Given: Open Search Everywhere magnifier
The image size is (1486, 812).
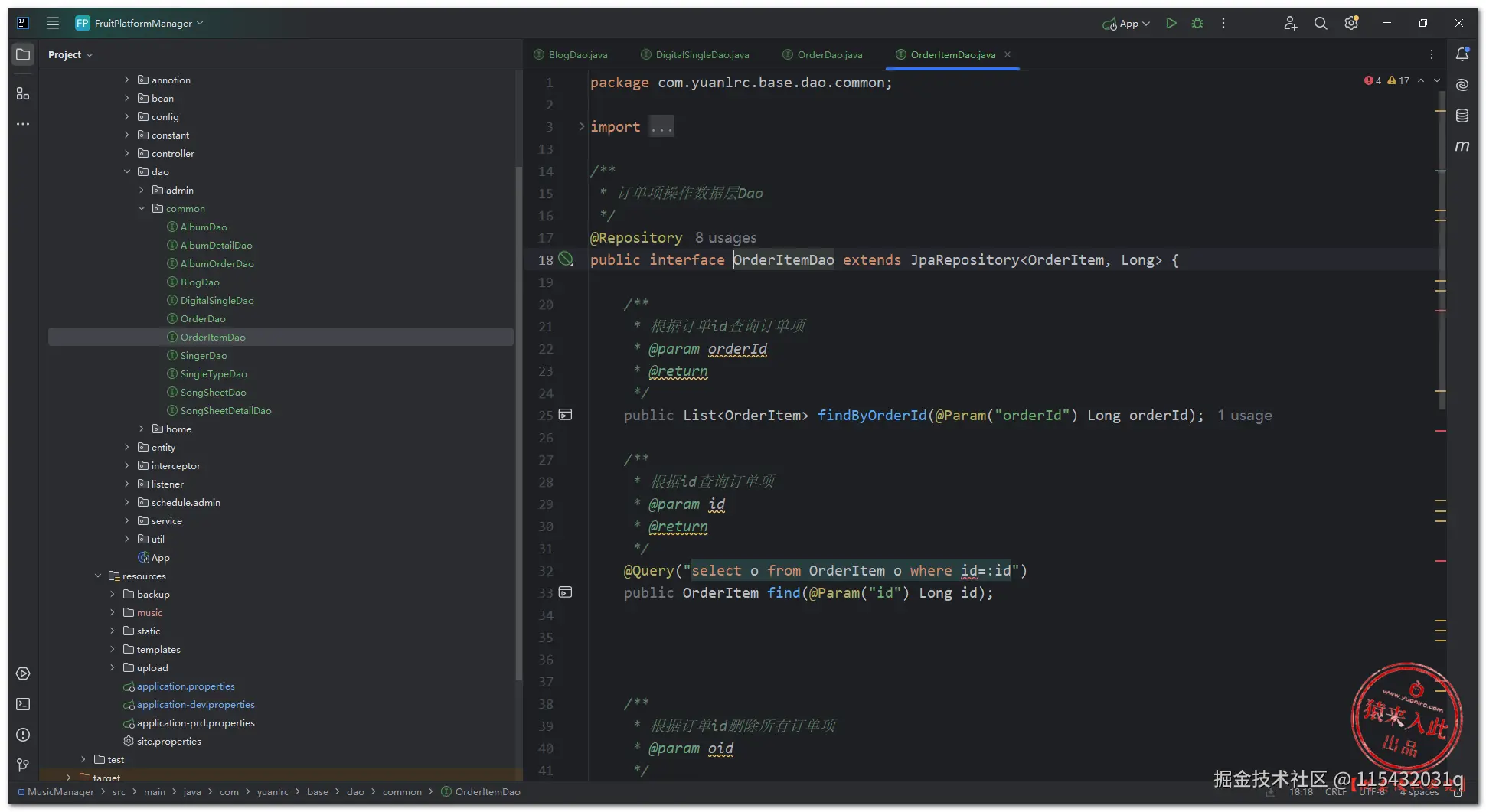Looking at the screenshot, I should tap(1321, 23).
